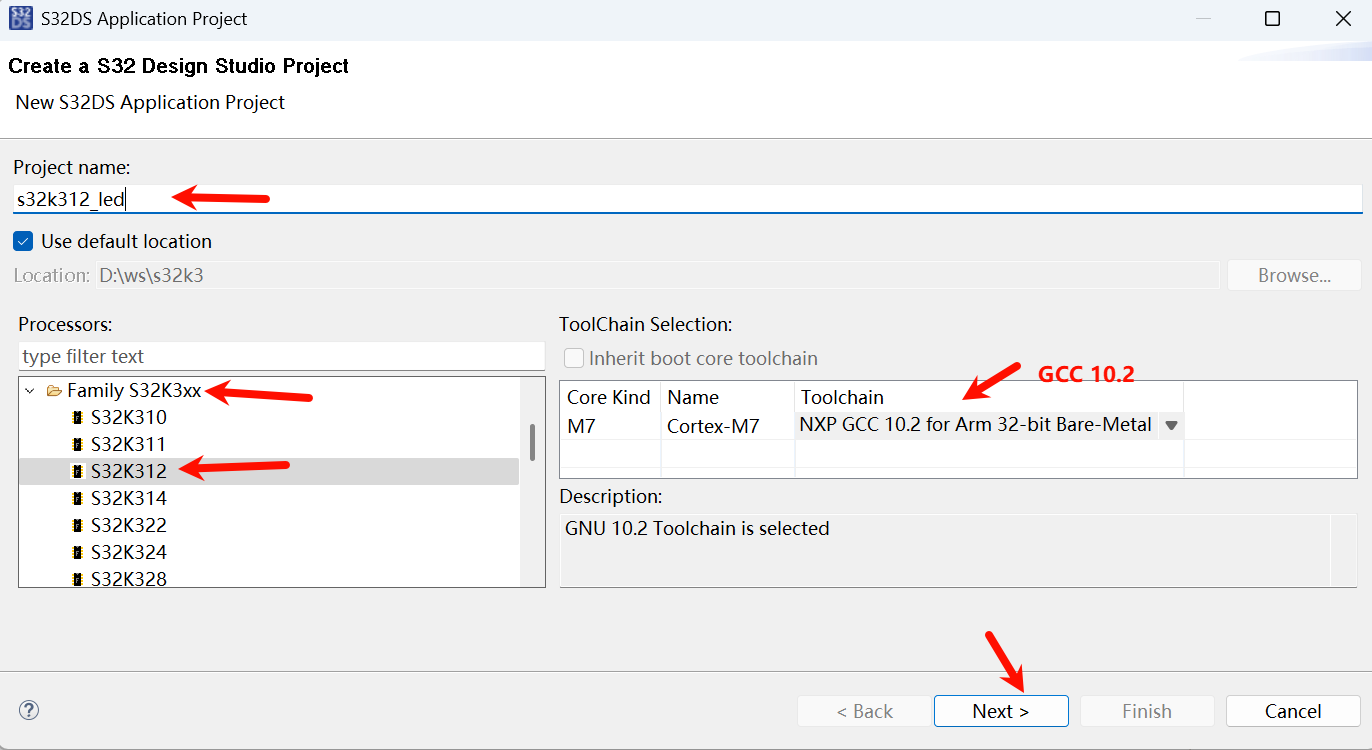Open the Toolchain dropdown arrow

(x=1171, y=425)
